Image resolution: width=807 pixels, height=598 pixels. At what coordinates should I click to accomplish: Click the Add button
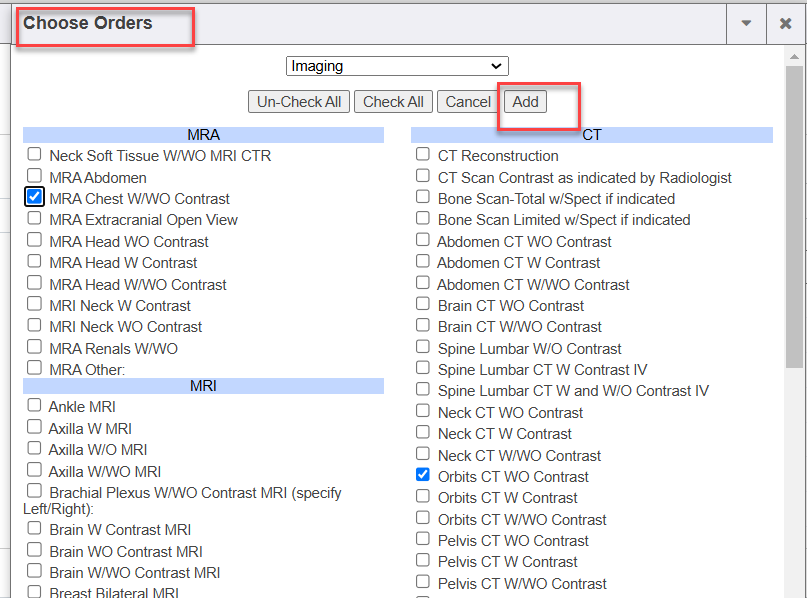pos(525,102)
